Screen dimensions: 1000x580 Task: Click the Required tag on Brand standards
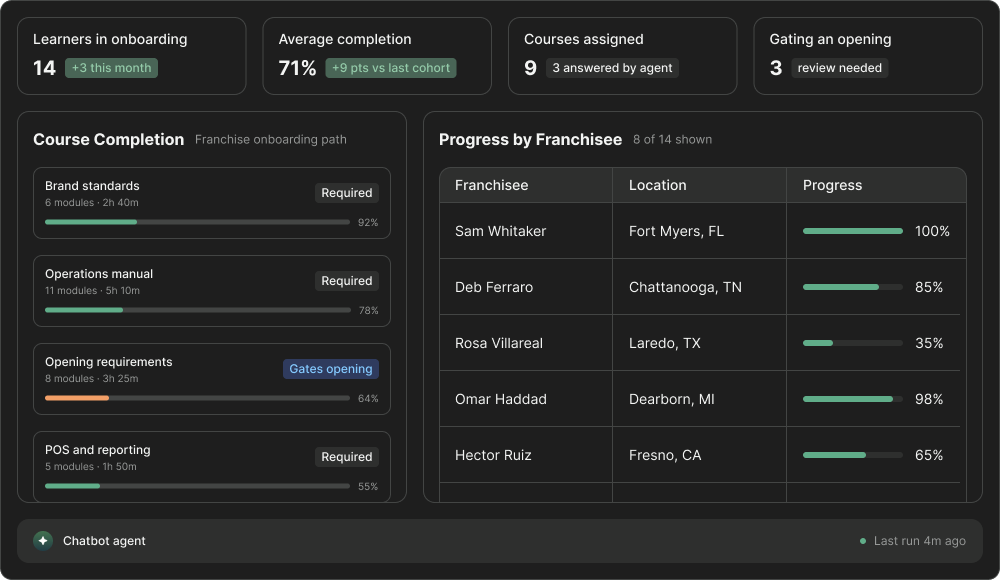pyautogui.click(x=346, y=193)
